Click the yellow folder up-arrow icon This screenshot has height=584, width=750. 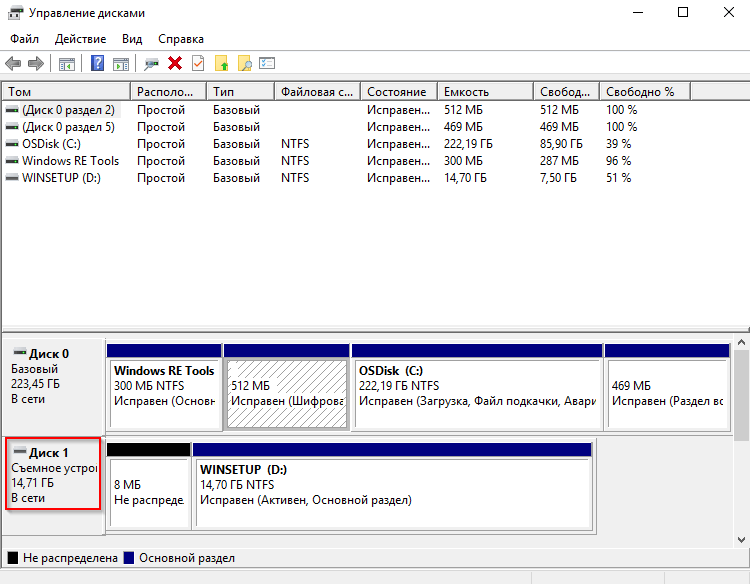(221, 63)
